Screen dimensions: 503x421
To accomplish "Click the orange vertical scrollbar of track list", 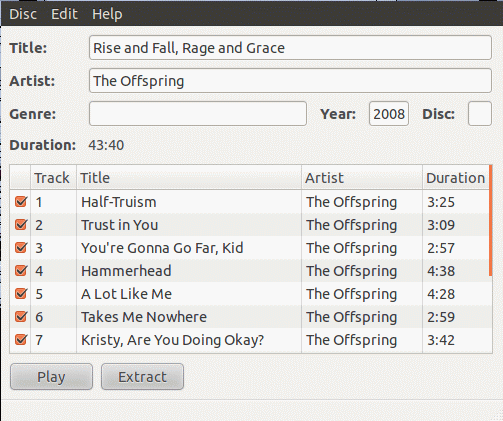I will coord(491,220).
